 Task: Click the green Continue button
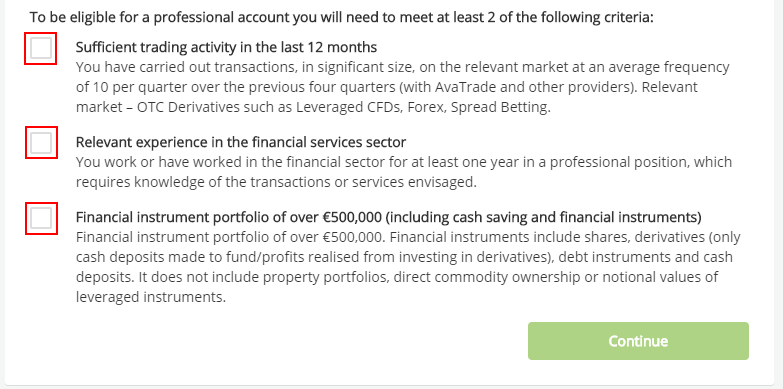638,341
